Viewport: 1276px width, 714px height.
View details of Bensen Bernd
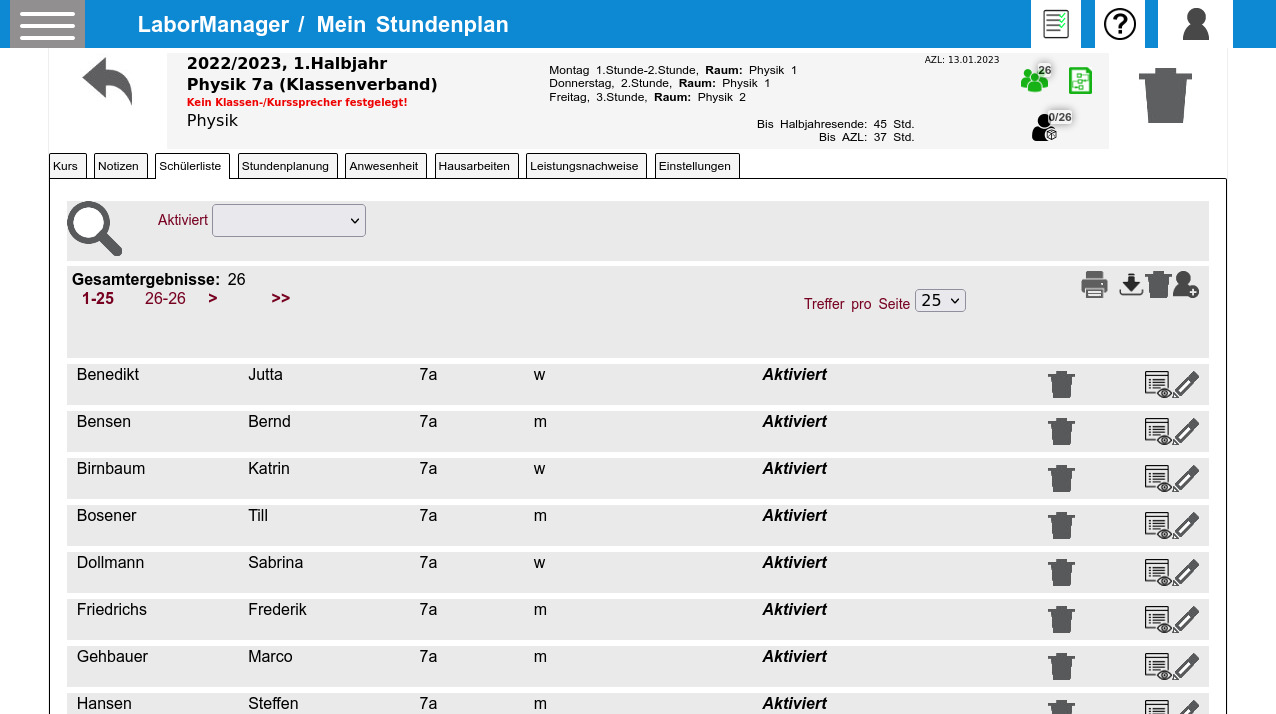(x=1158, y=432)
